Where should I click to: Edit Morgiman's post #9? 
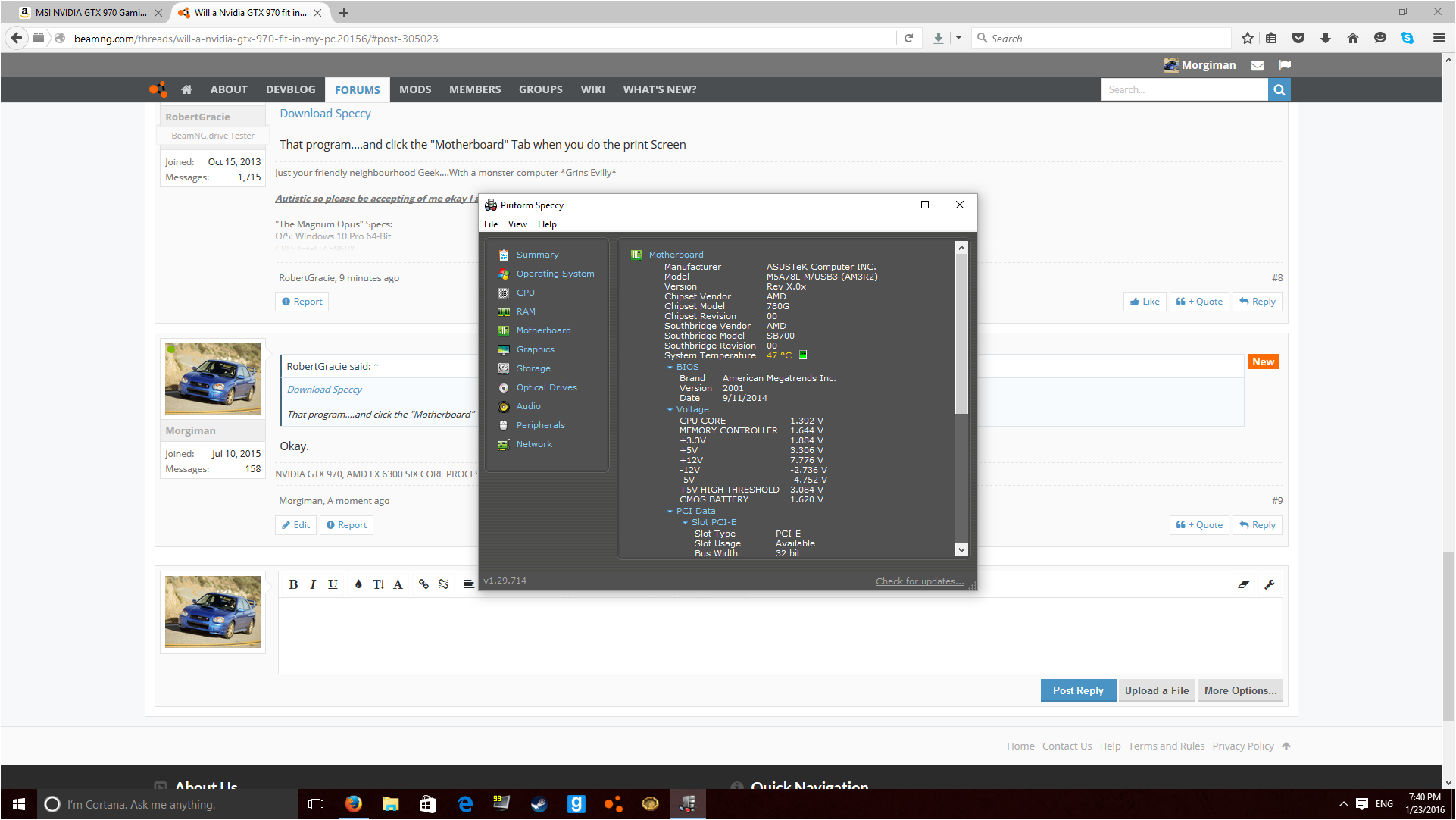coord(295,525)
